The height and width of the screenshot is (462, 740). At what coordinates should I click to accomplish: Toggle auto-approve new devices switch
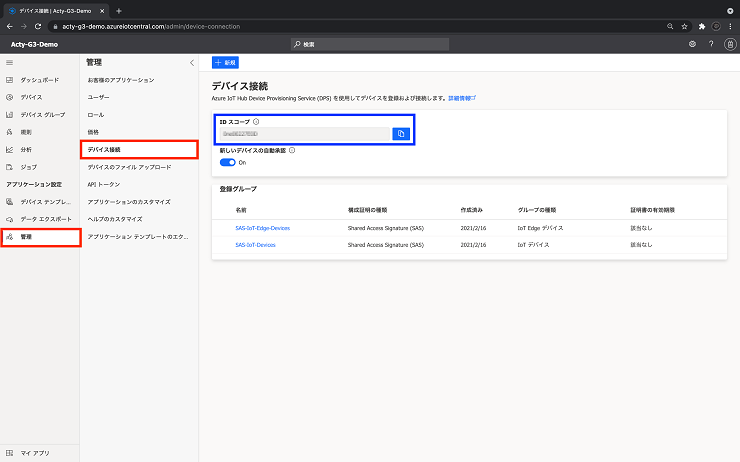pos(227,162)
